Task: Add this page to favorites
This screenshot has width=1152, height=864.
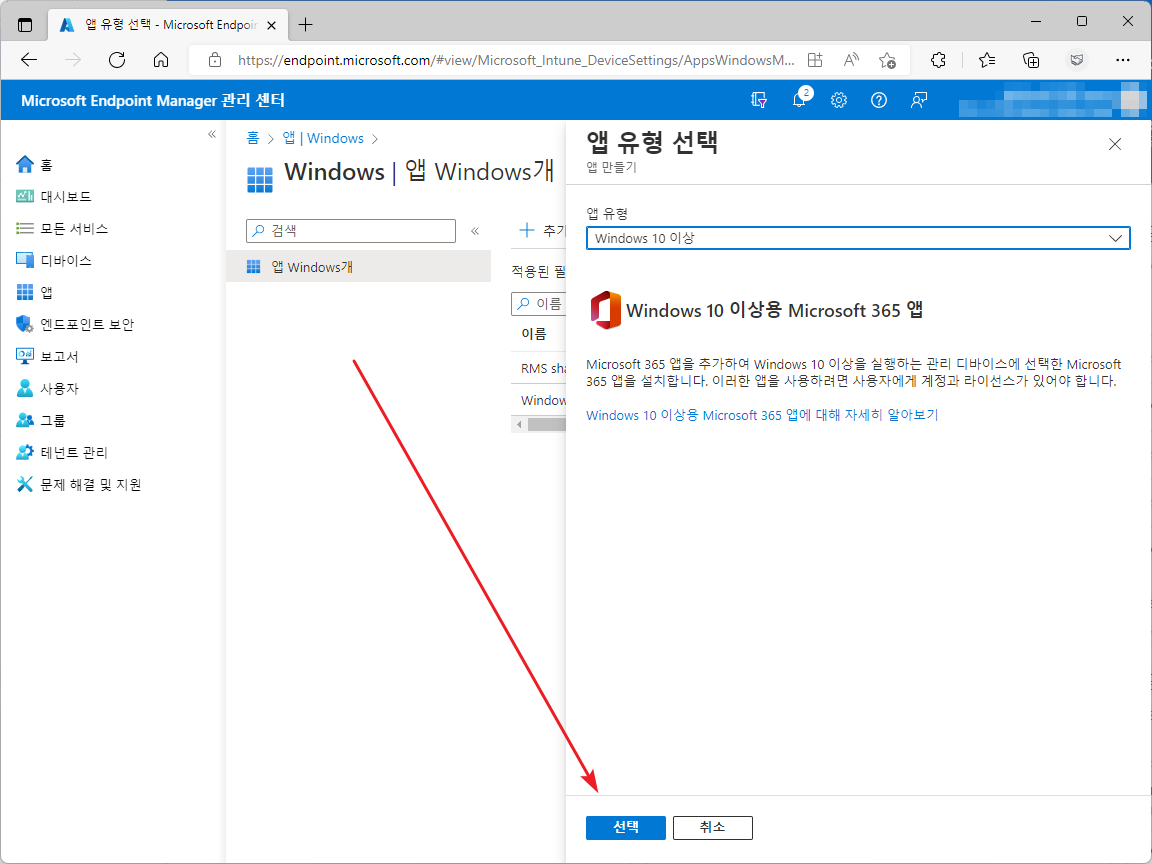Action: (x=888, y=60)
